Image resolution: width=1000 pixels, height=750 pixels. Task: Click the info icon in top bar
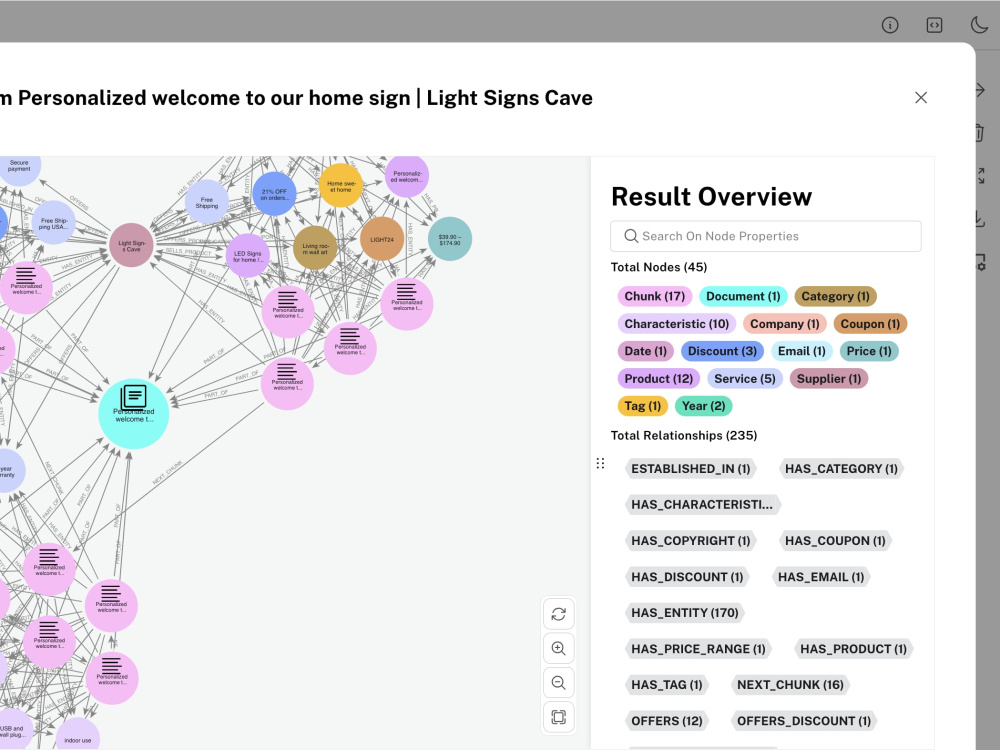click(x=890, y=25)
